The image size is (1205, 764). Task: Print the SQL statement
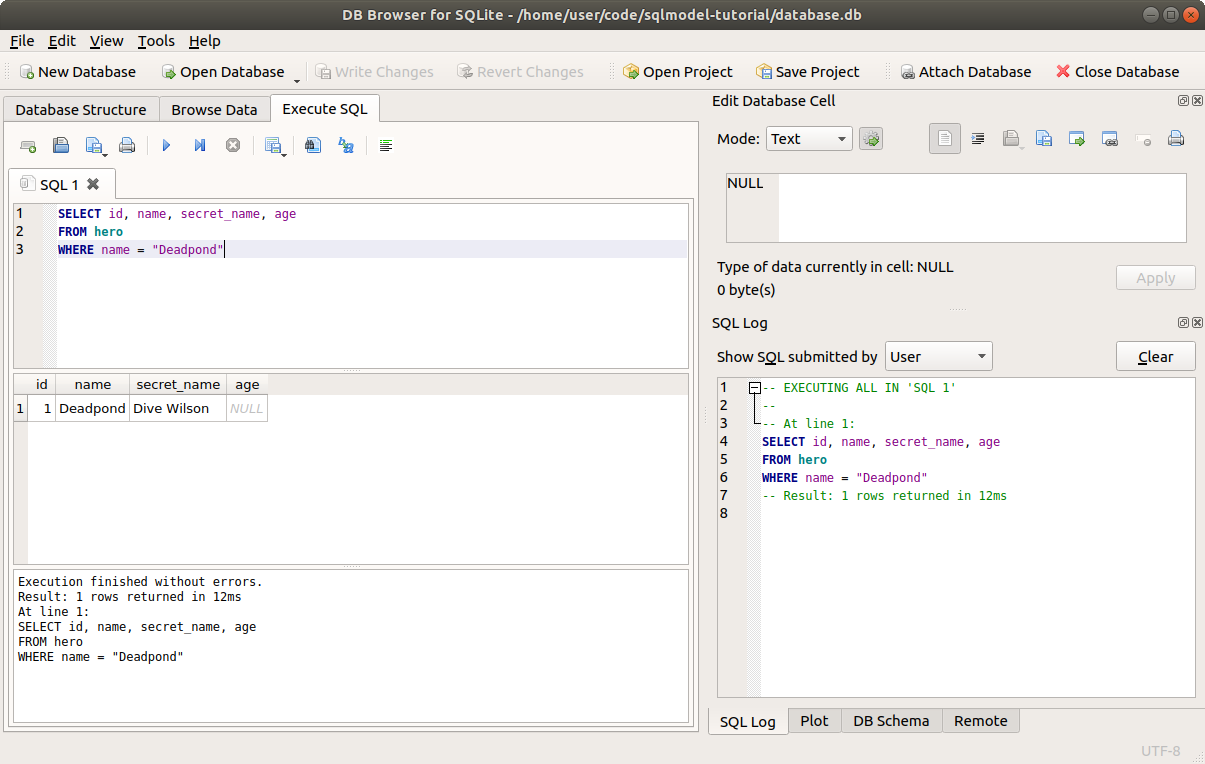127,145
